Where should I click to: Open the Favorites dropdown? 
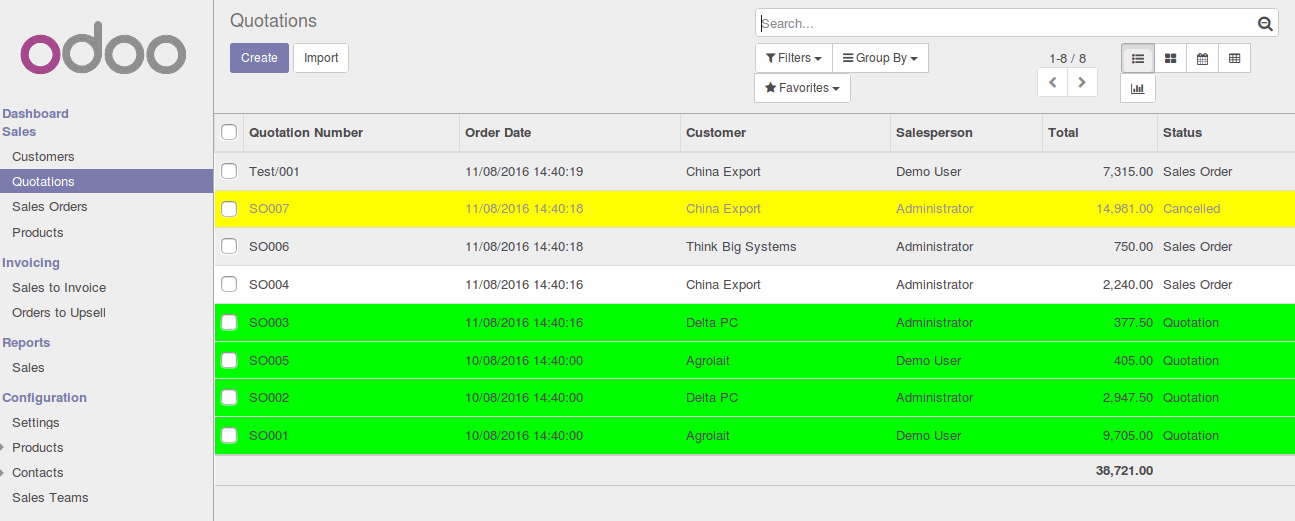[x=802, y=88]
